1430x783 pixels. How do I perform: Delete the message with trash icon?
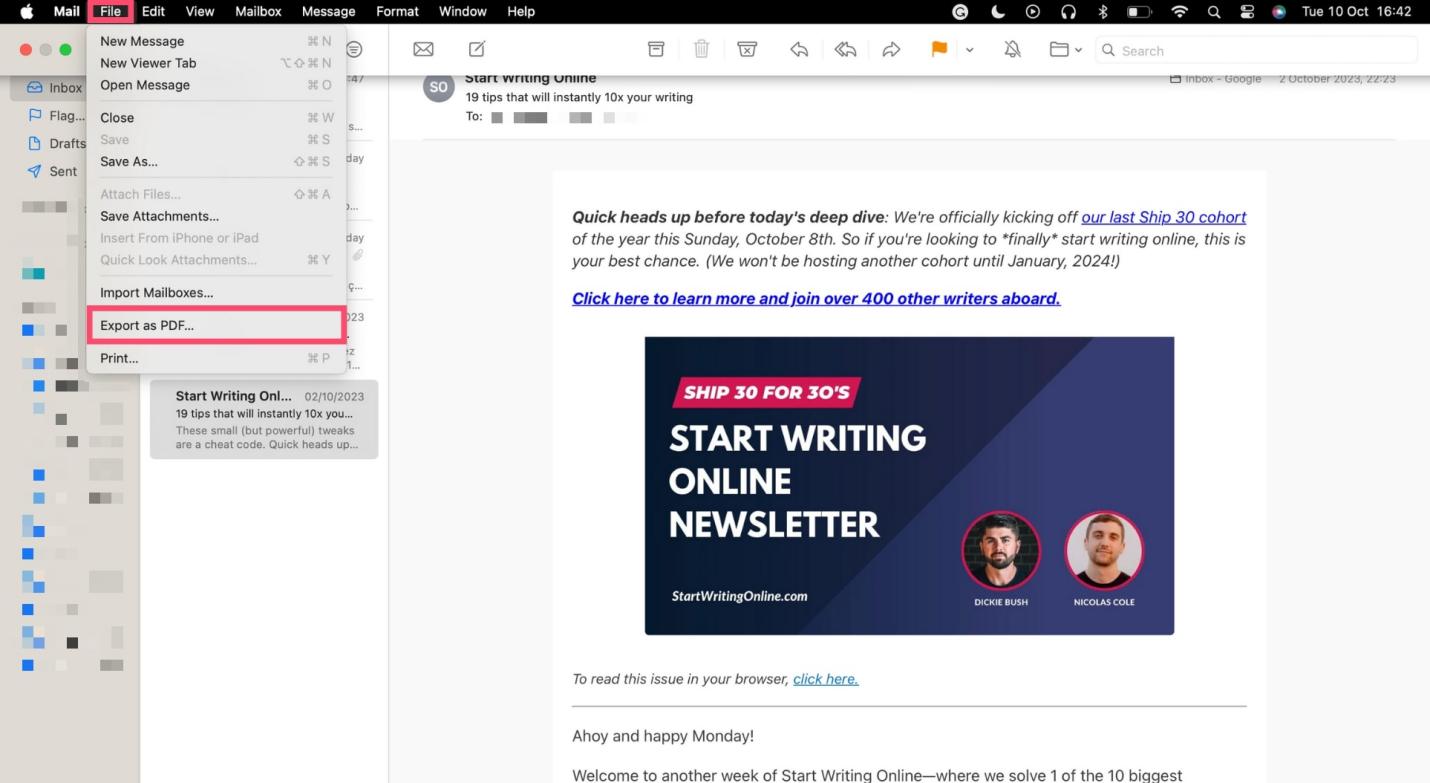[702, 49]
